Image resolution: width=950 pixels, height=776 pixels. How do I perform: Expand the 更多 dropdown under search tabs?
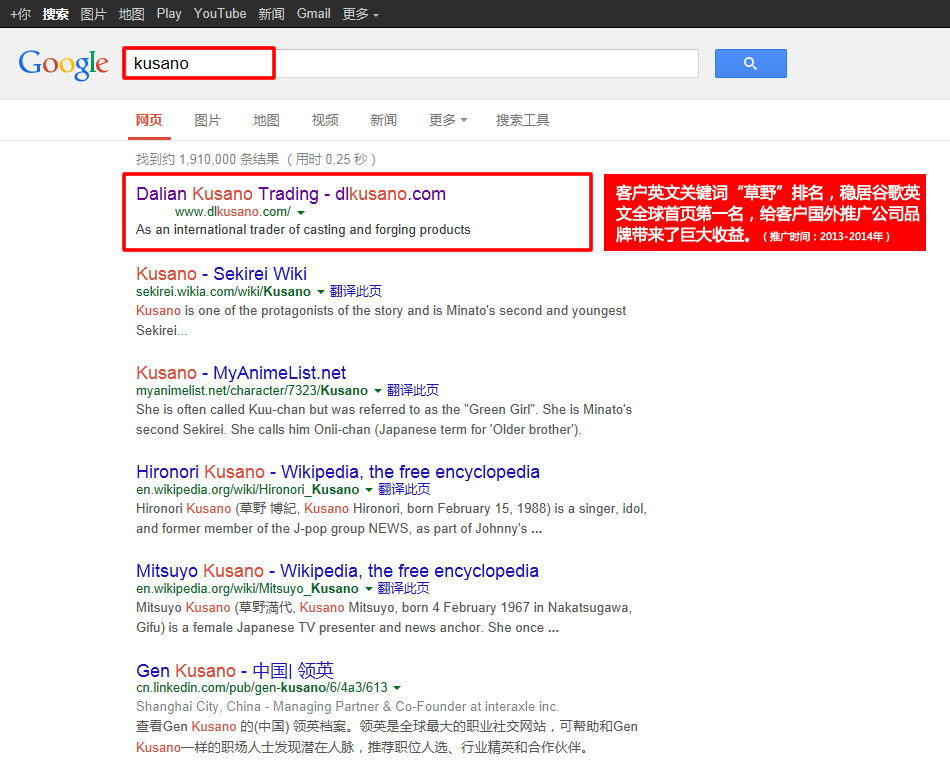[x=448, y=120]
